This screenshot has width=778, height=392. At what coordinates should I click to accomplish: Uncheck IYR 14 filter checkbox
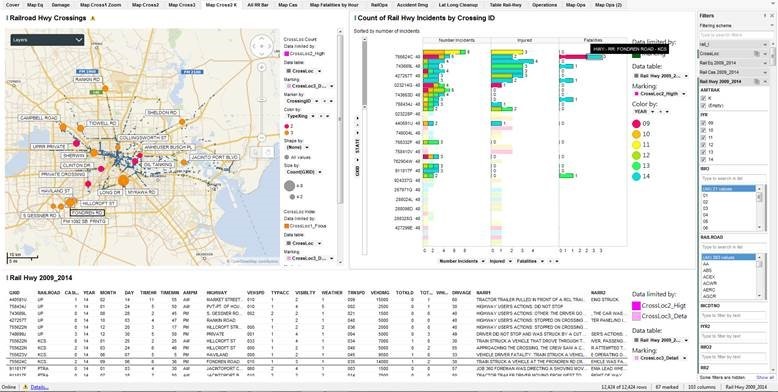point(703,159)
